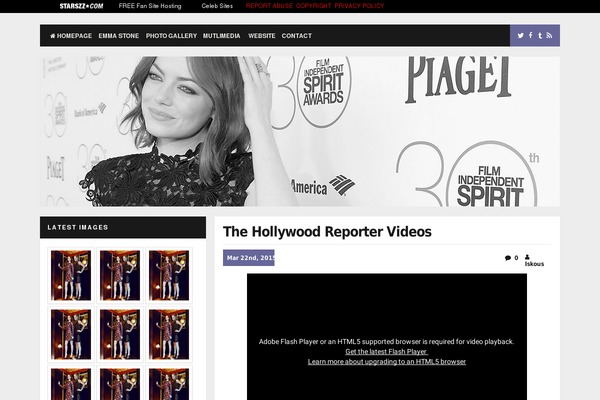The width and height of the screenshot is (600, 400).
Task: Open The Hollywood Reporter Videos post title
Action: click(327, 232)
